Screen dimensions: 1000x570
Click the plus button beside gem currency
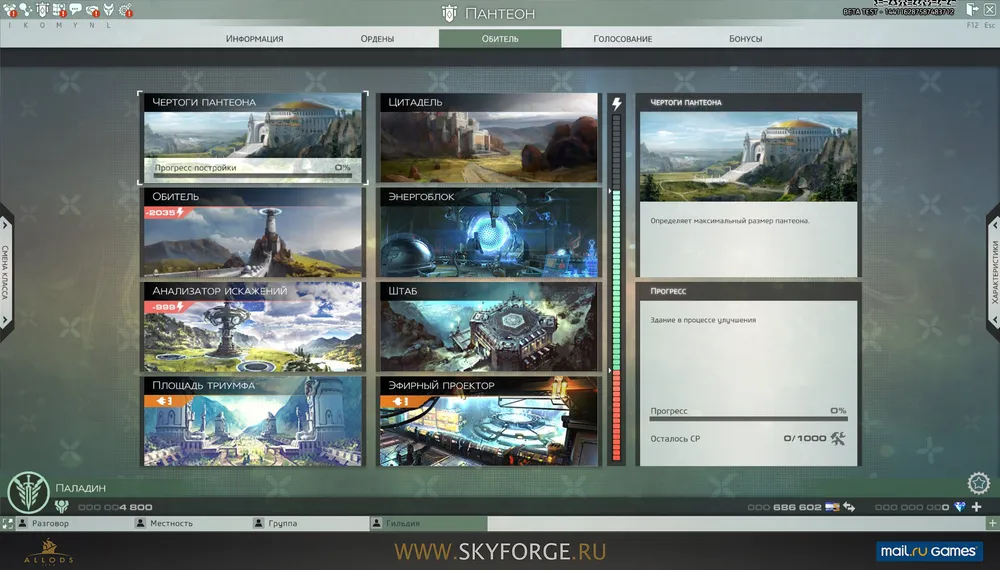click(976, 507)
